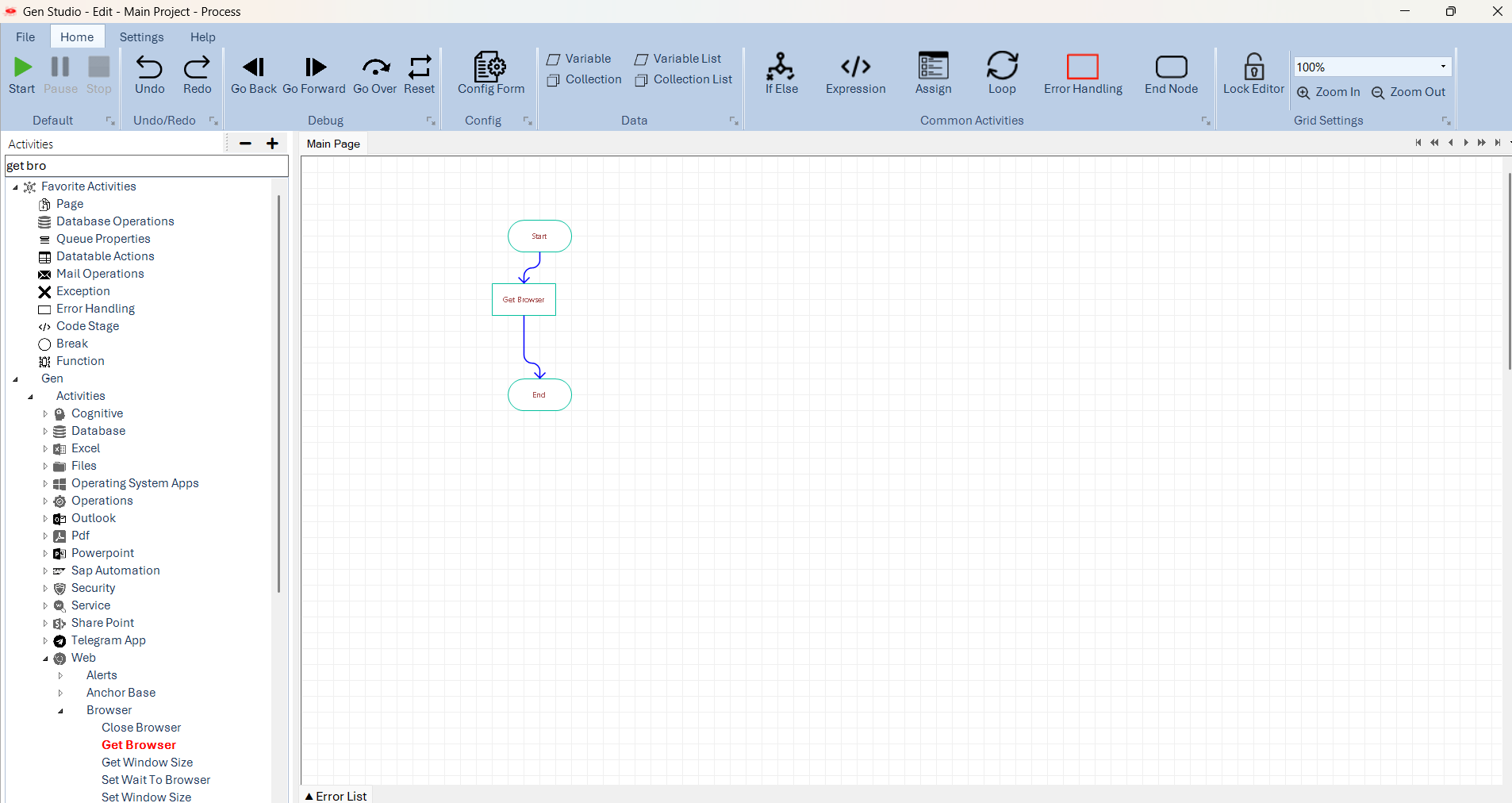This screenshot has height=803, width=1512.
Task: Select the Main Page canvas tab
Action: point(333,144)
